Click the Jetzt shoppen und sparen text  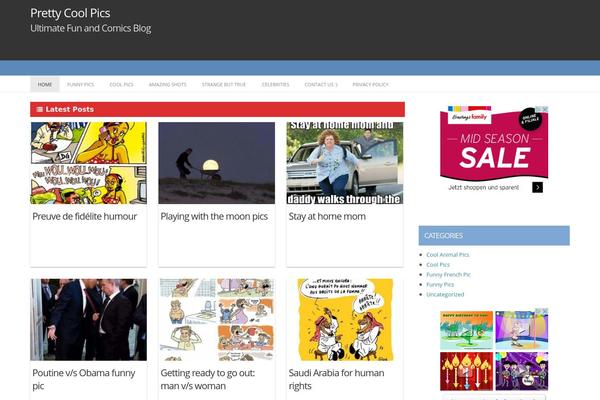pos(483,188)
